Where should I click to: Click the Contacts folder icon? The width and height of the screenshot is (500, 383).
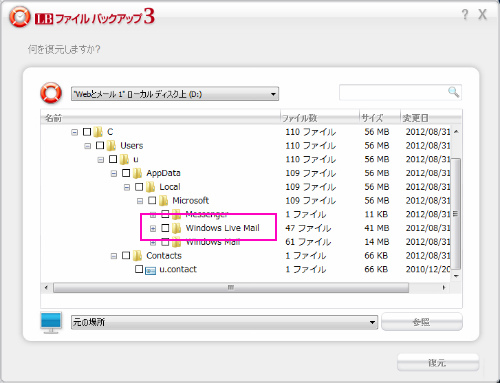(137, 256)
